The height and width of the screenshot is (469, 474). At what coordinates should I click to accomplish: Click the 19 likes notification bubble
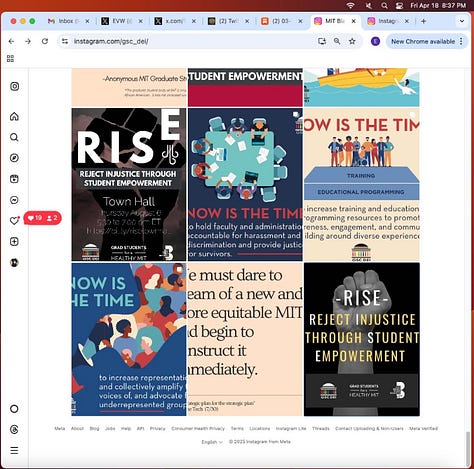(x=43, y=218)
